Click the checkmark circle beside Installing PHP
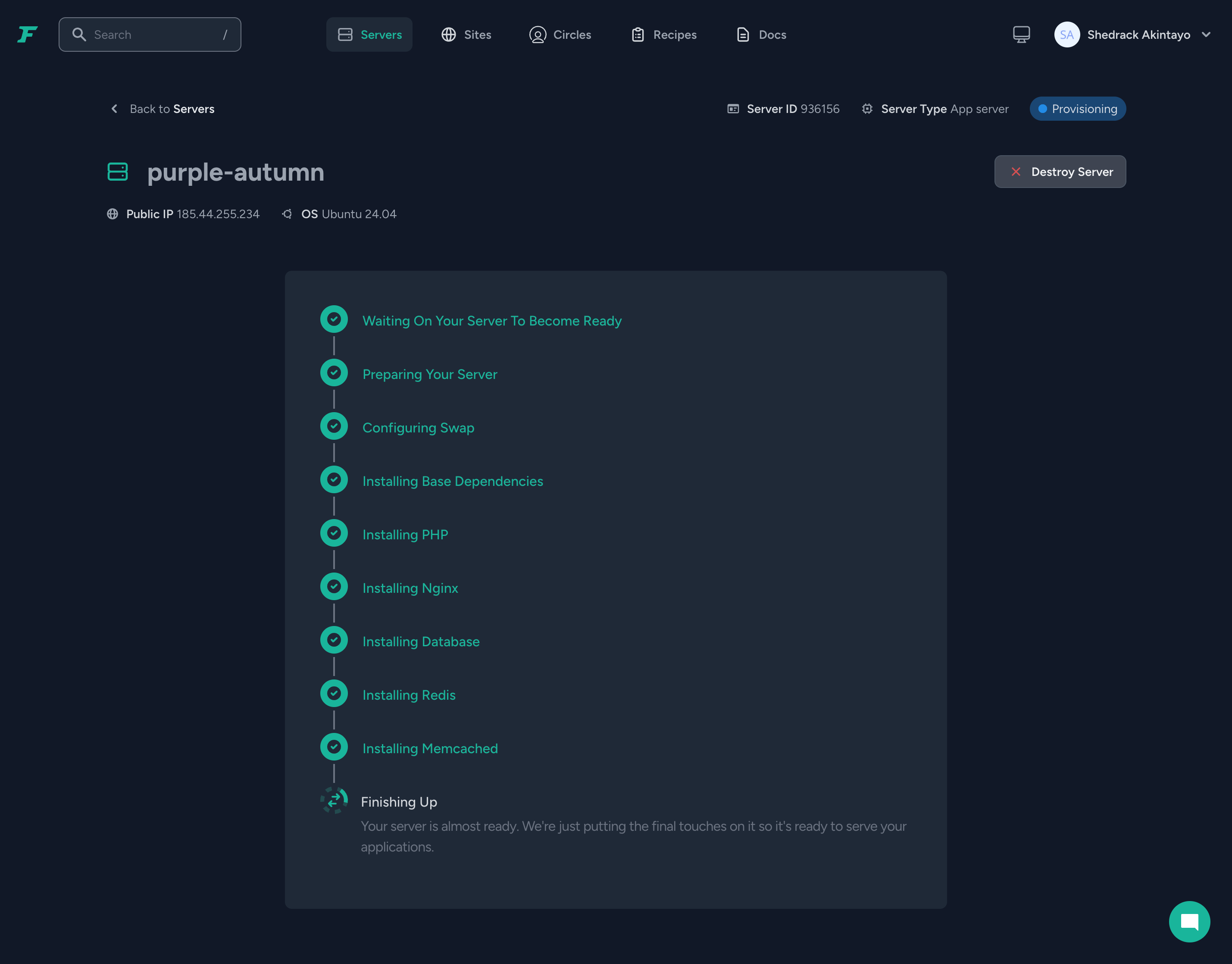The image size is (1232, 964). click(334, 532)
